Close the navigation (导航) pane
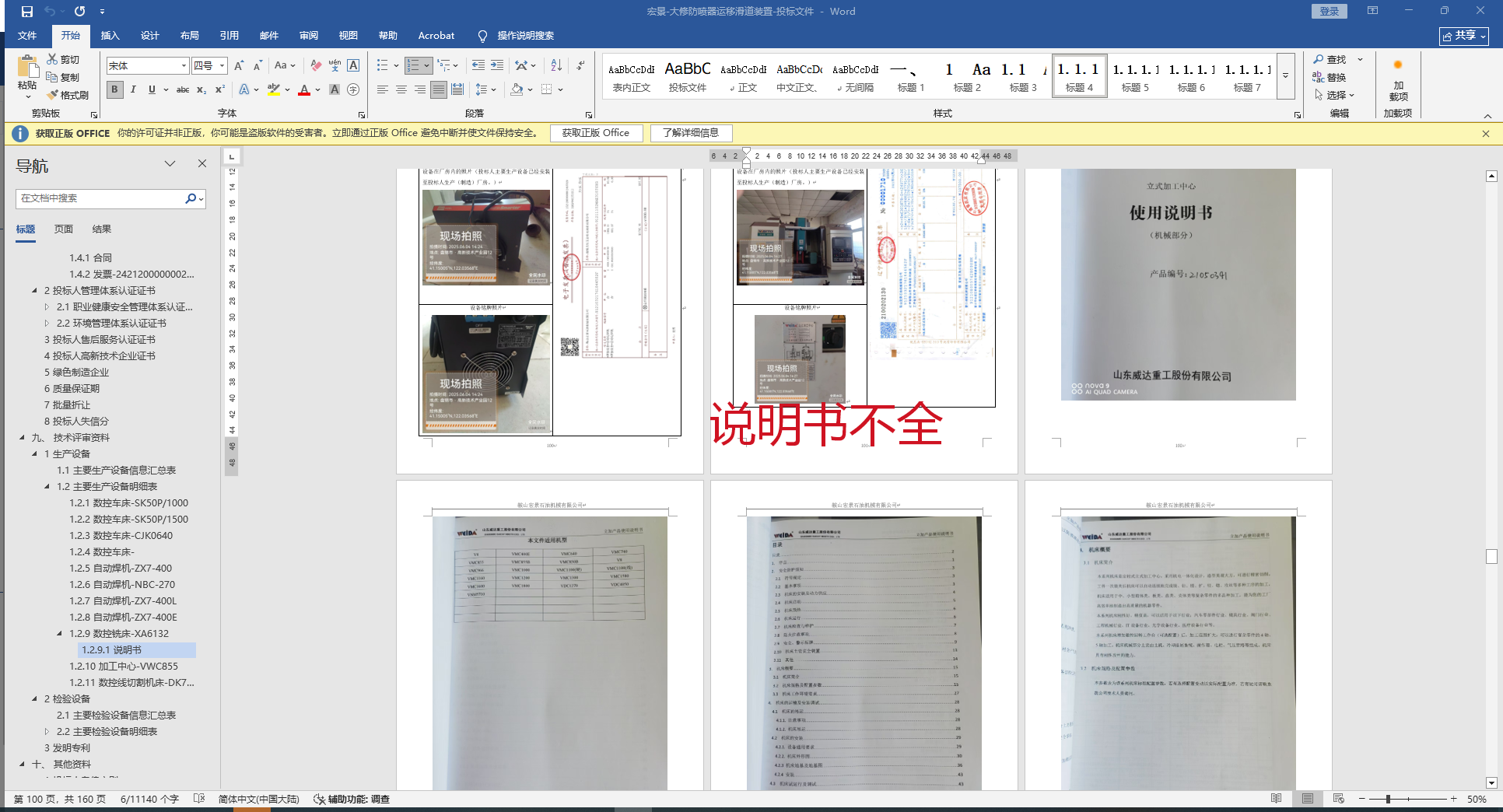Screen dimensions: 1503x812 pos(202,163)
